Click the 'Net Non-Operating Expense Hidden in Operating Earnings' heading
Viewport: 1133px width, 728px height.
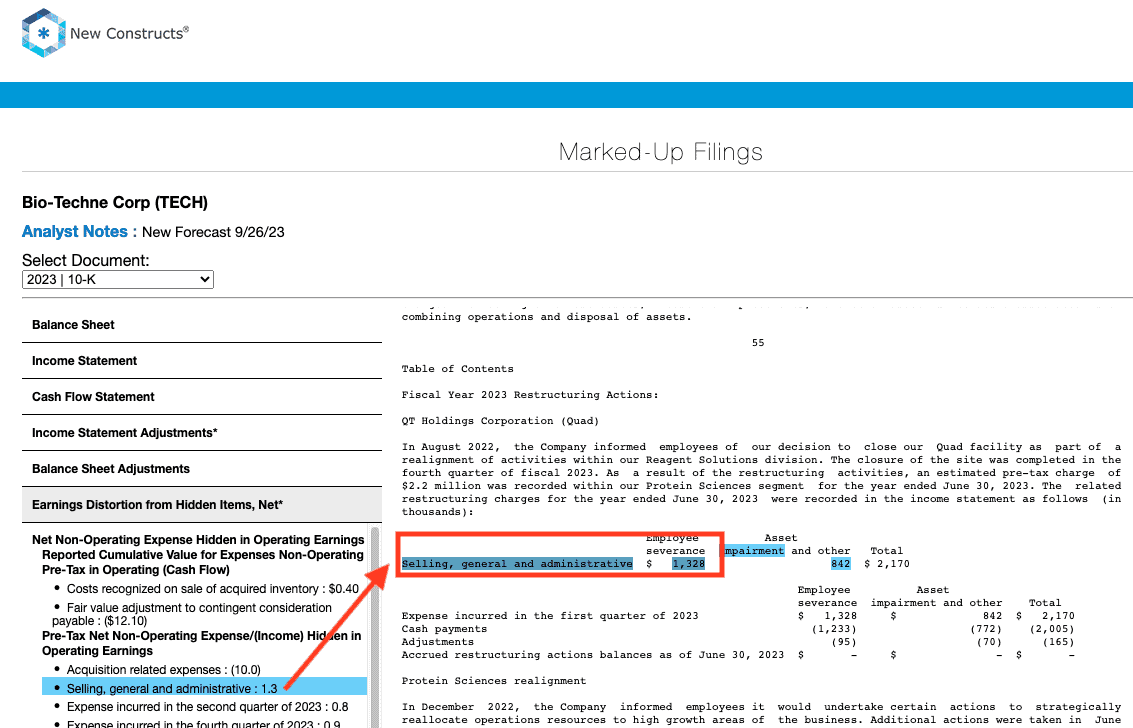click(198, 540)
